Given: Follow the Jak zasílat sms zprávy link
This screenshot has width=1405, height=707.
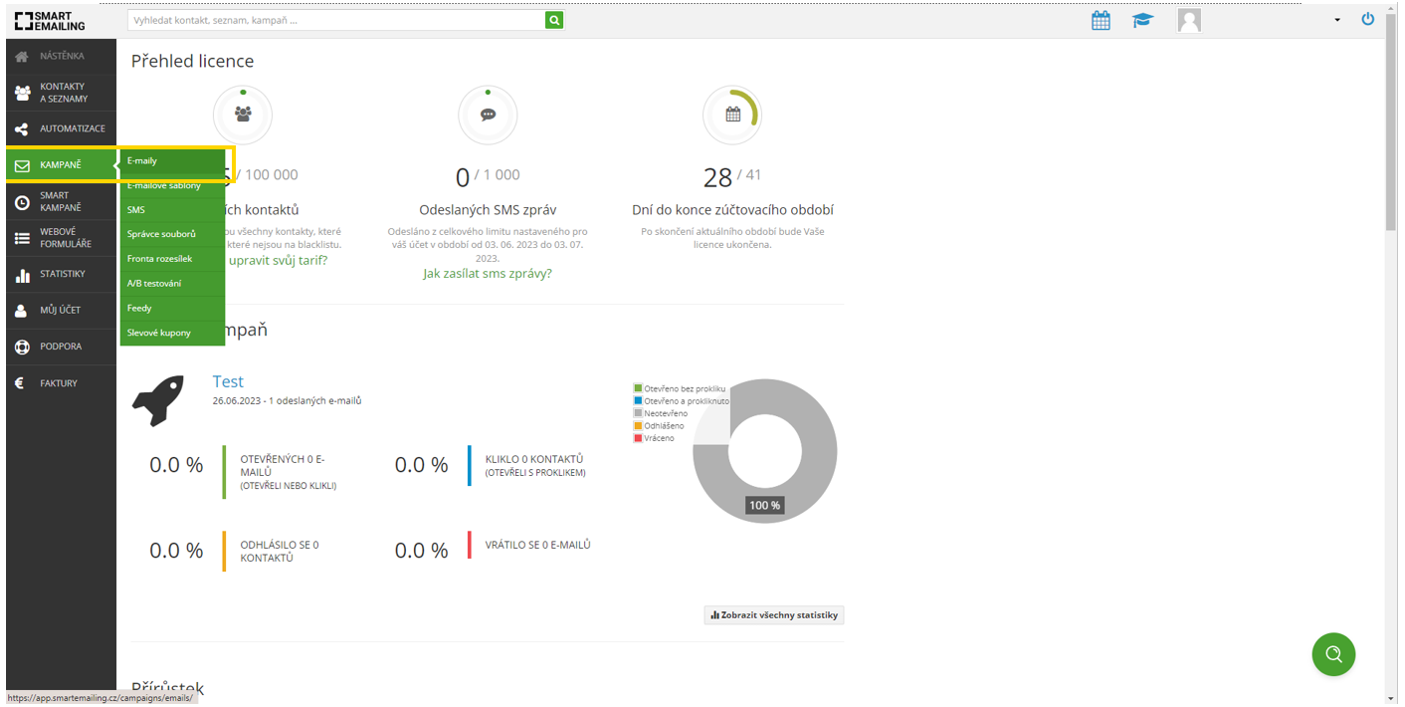Looking at the screenshot, I should tap(487, 273).
